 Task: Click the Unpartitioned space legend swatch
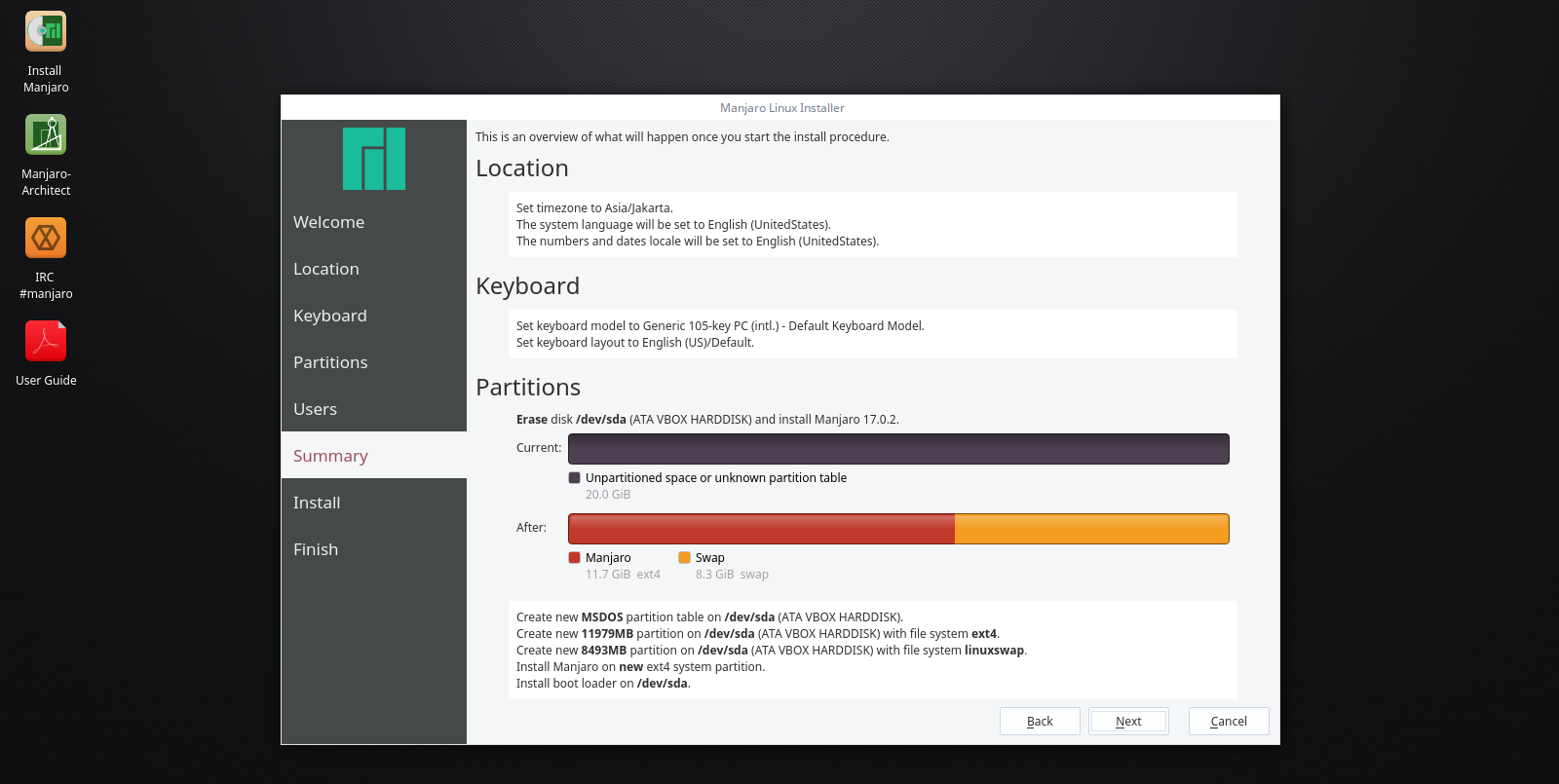pos(575,478)
